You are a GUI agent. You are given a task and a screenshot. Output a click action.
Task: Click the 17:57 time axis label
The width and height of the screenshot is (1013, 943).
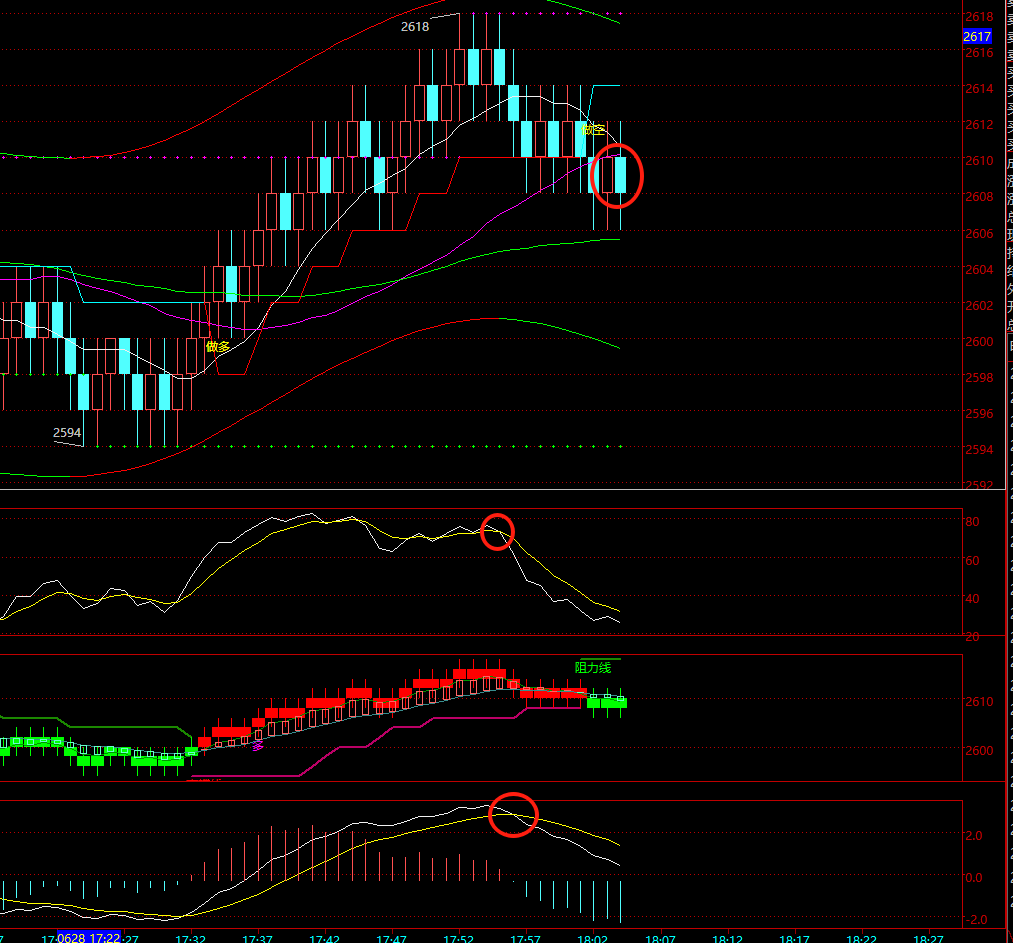pos(526,938)
